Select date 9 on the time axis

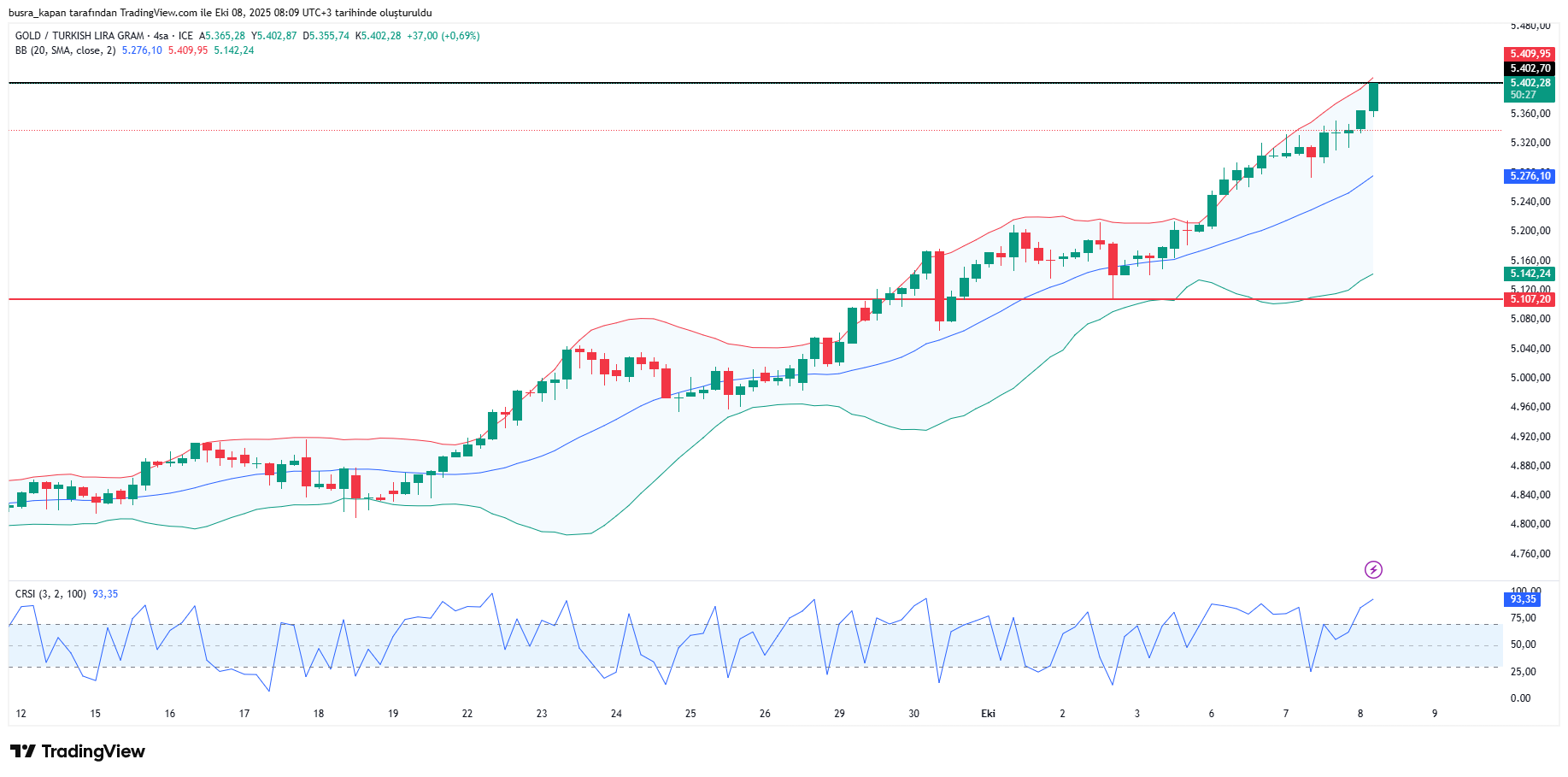(x=1435, y=714)
